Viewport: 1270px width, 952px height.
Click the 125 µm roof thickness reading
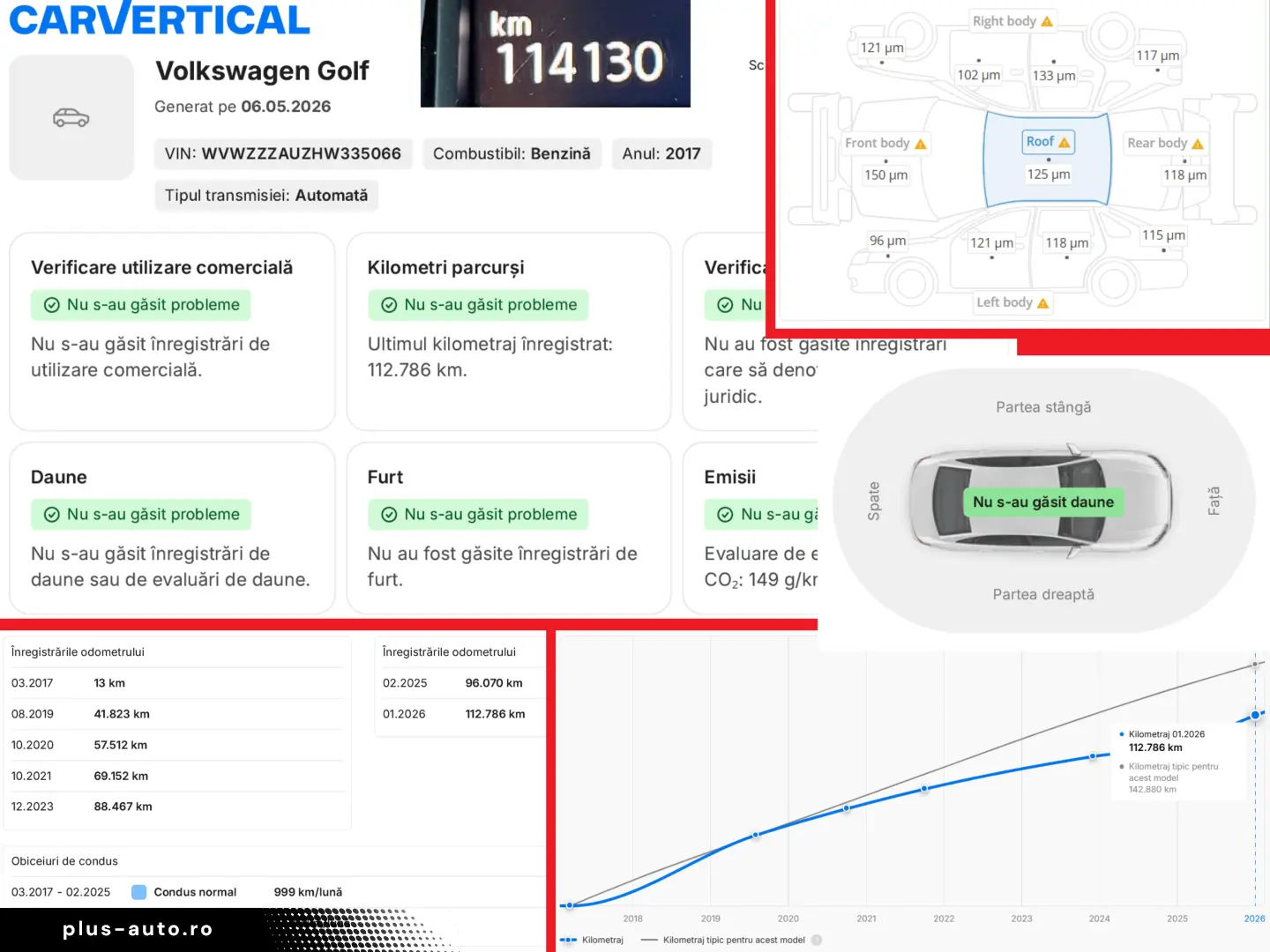1049,175
